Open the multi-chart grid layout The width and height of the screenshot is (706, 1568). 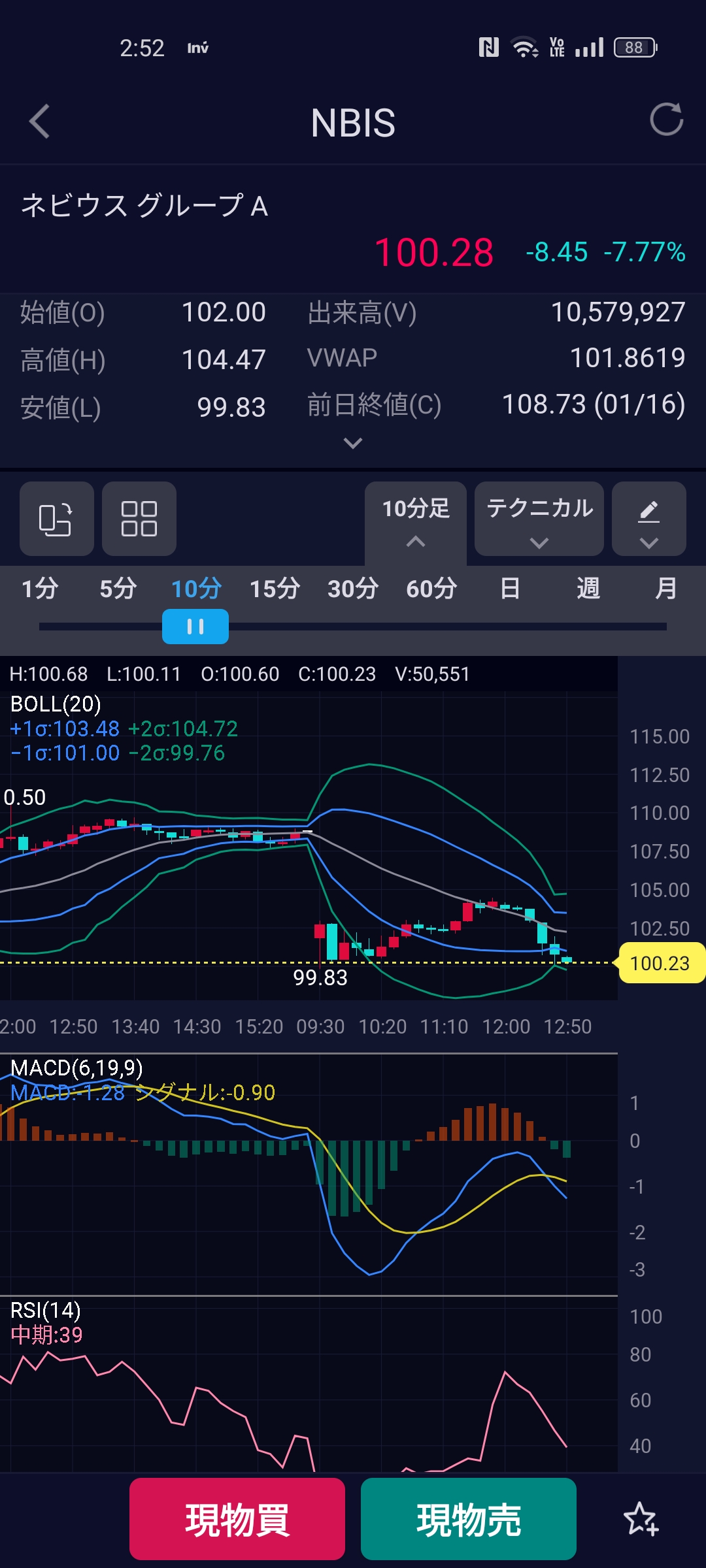point(139,519)
